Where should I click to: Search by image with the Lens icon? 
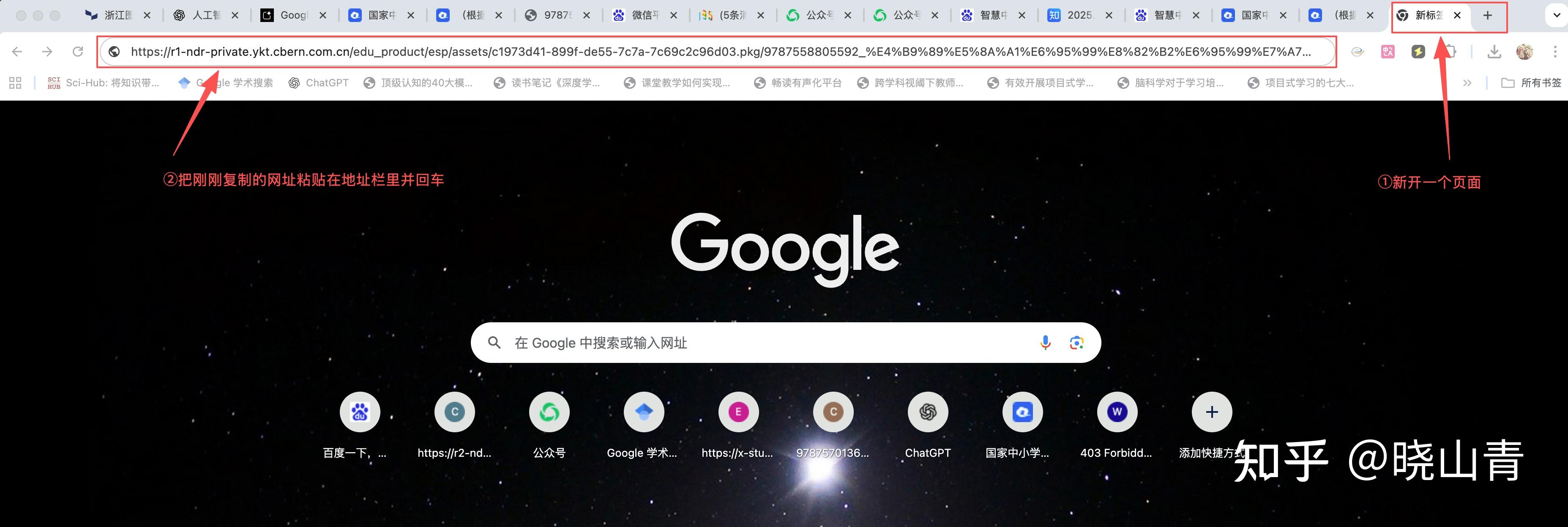[x=1076, y=343]
